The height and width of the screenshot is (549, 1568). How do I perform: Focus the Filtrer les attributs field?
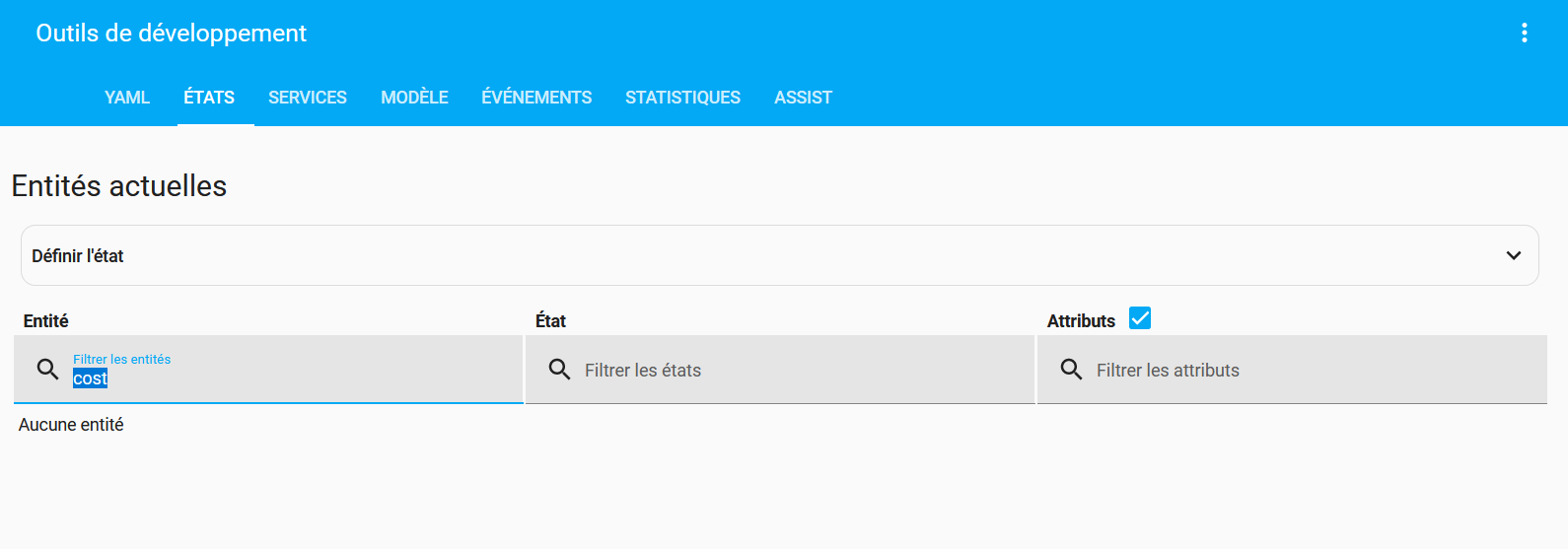1312,371
